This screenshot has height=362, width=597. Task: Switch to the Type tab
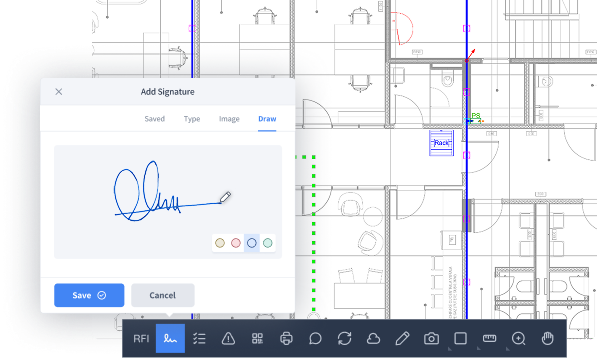point(192,119)
